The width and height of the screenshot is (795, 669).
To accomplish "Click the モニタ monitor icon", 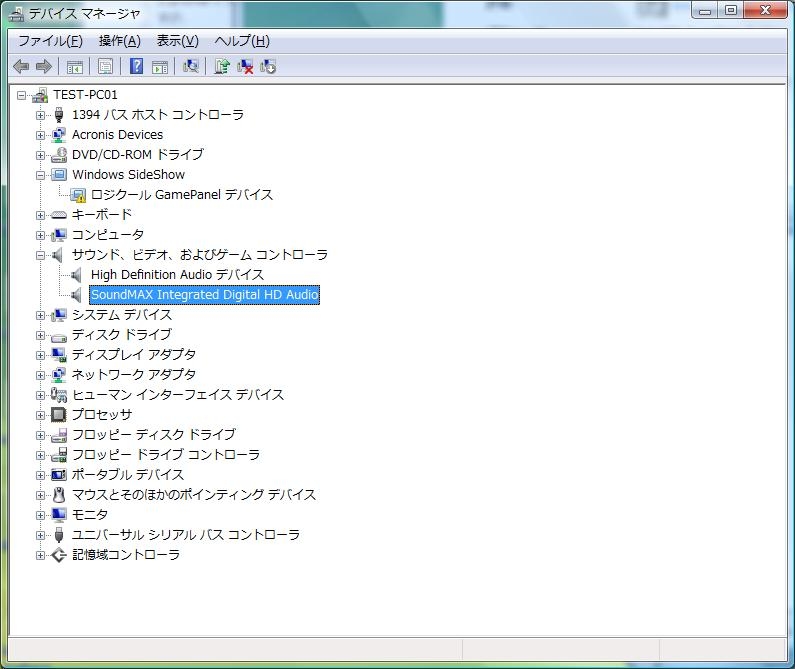I will point(59,515).
